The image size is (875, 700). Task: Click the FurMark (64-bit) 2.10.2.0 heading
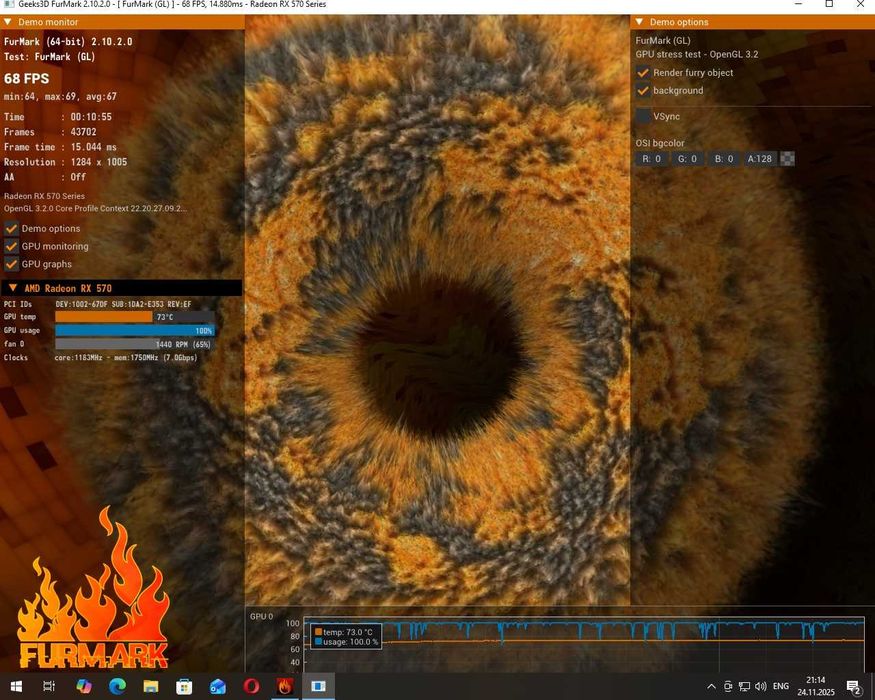68,42
